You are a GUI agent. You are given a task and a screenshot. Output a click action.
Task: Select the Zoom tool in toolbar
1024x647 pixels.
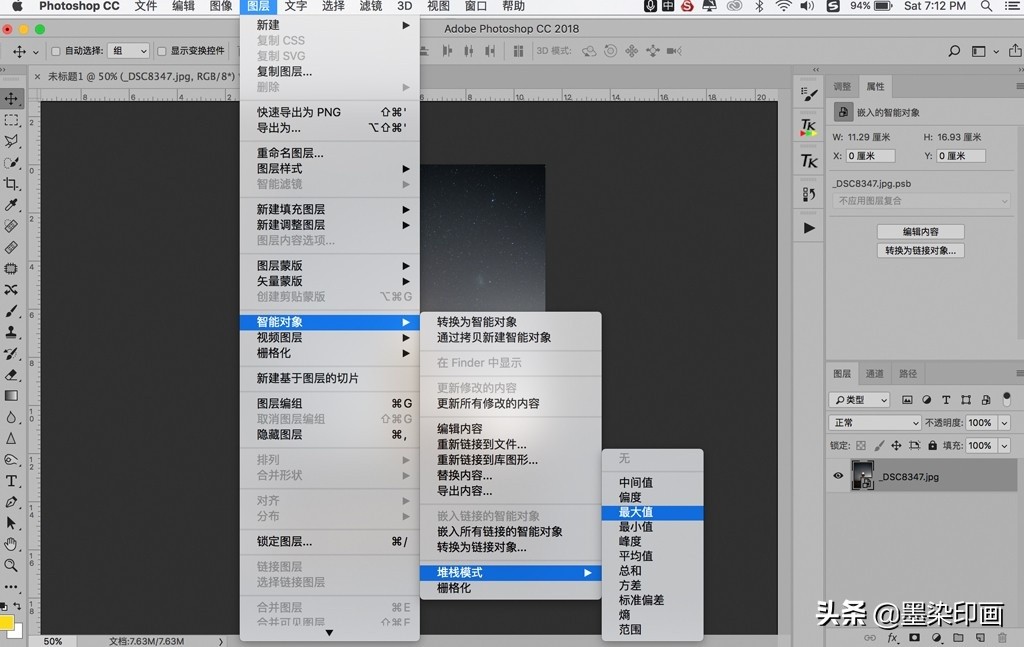click(x=11, y=565)
